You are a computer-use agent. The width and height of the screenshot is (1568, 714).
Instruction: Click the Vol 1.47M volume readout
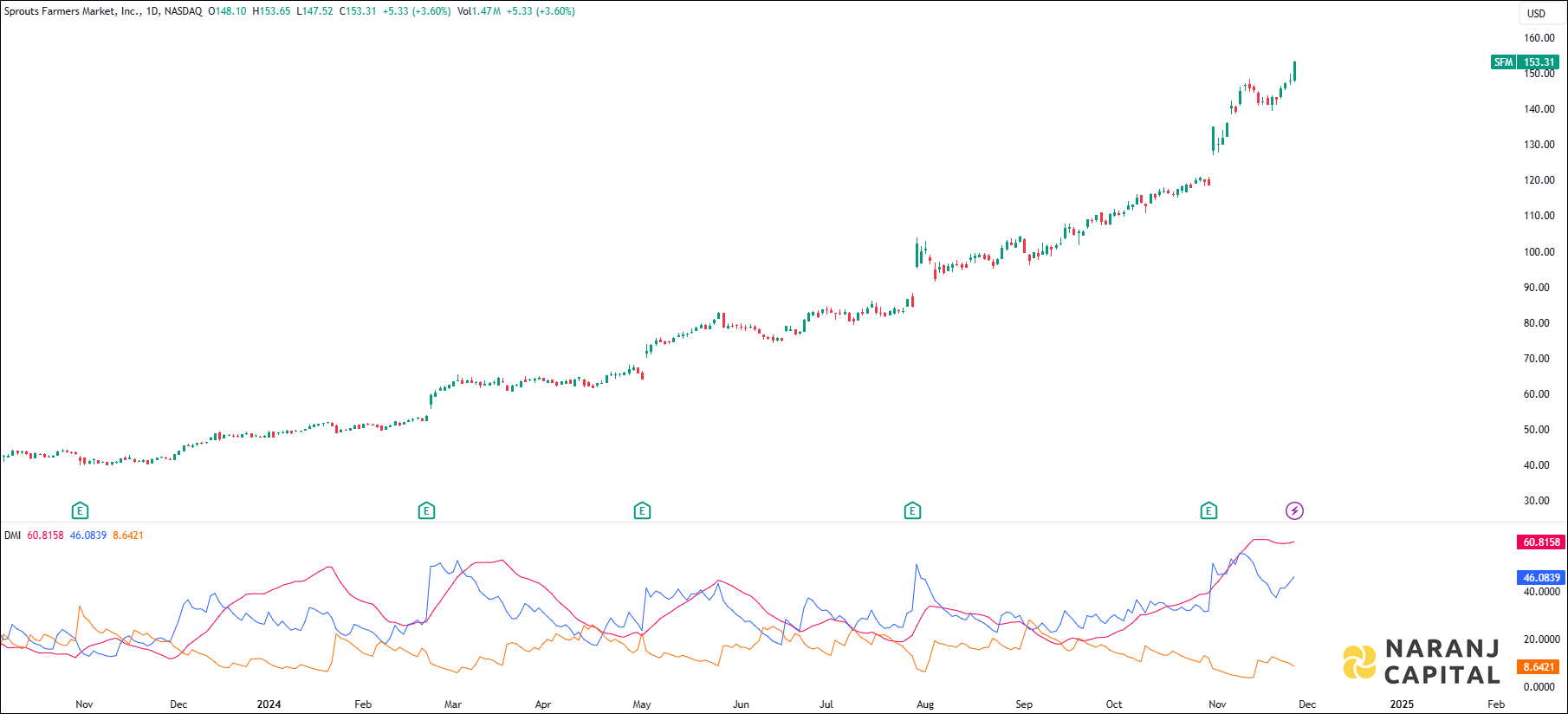tap(479, 11)
